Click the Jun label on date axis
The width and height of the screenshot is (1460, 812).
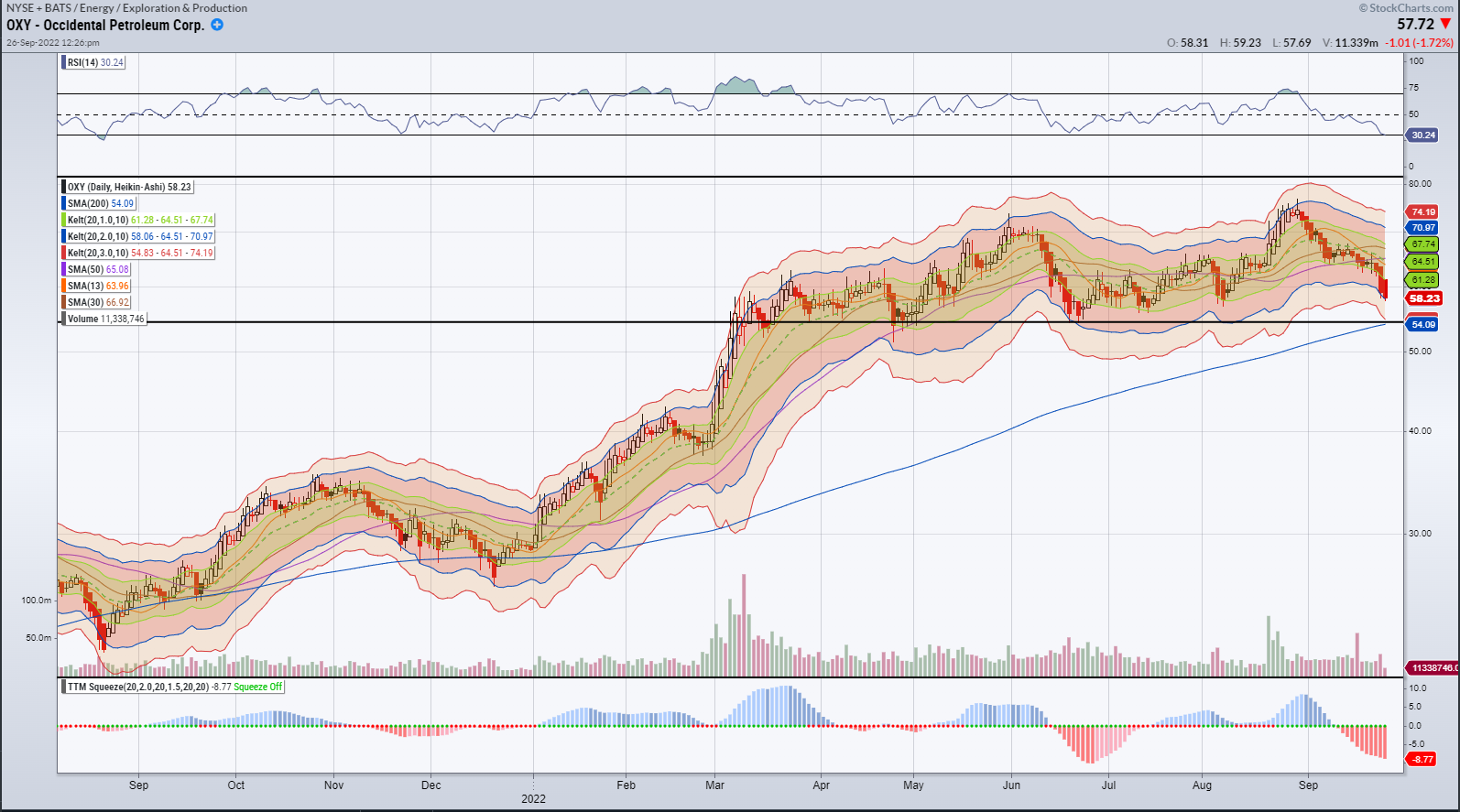1011,785
